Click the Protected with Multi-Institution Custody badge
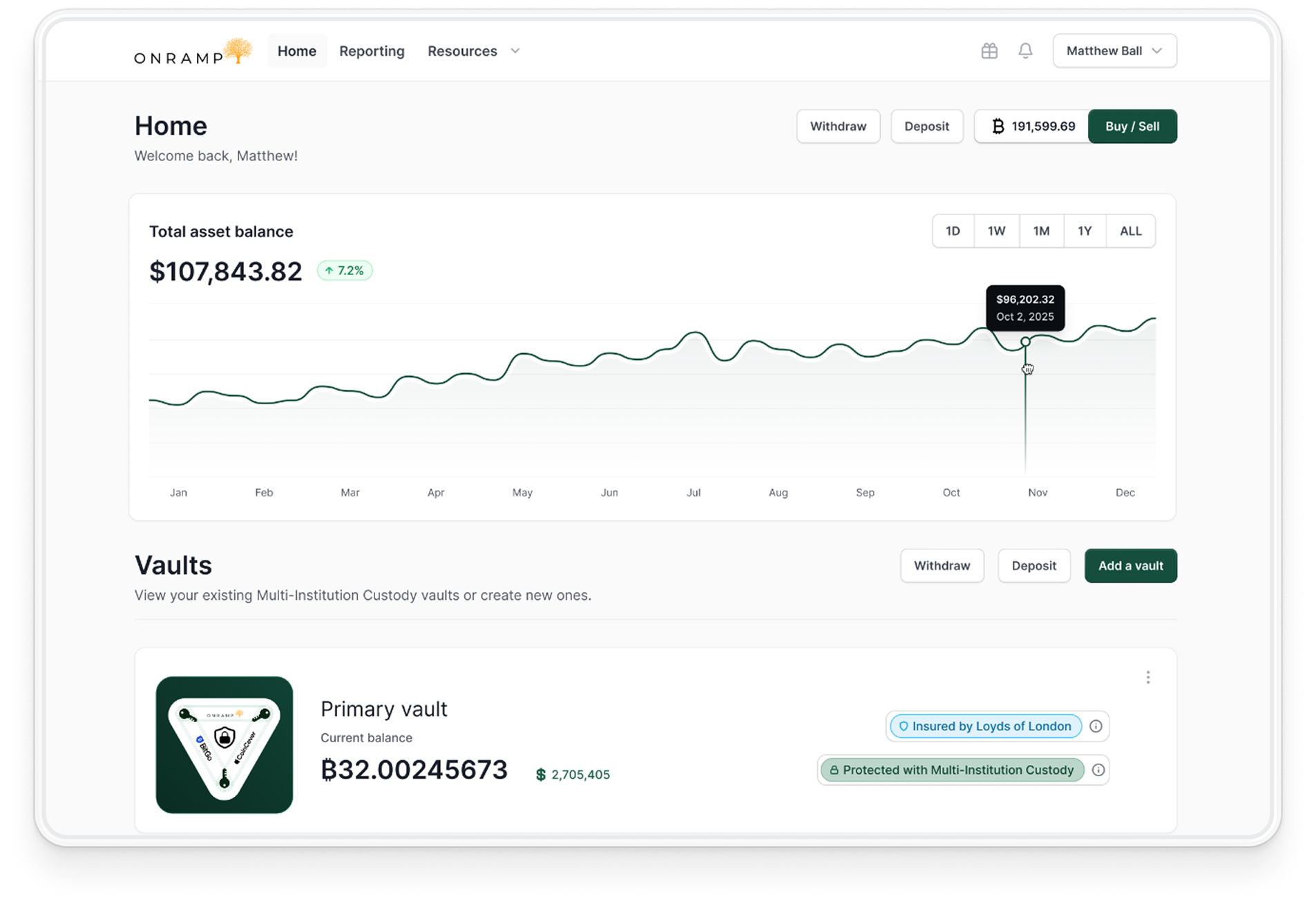Viewport: 1316px width, 906px height. click(952, 770)
